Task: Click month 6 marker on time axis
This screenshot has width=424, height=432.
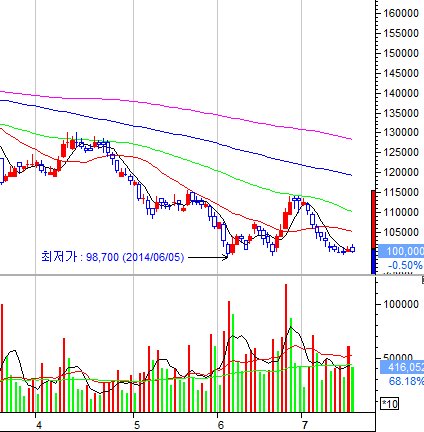Action: point(220,425)
